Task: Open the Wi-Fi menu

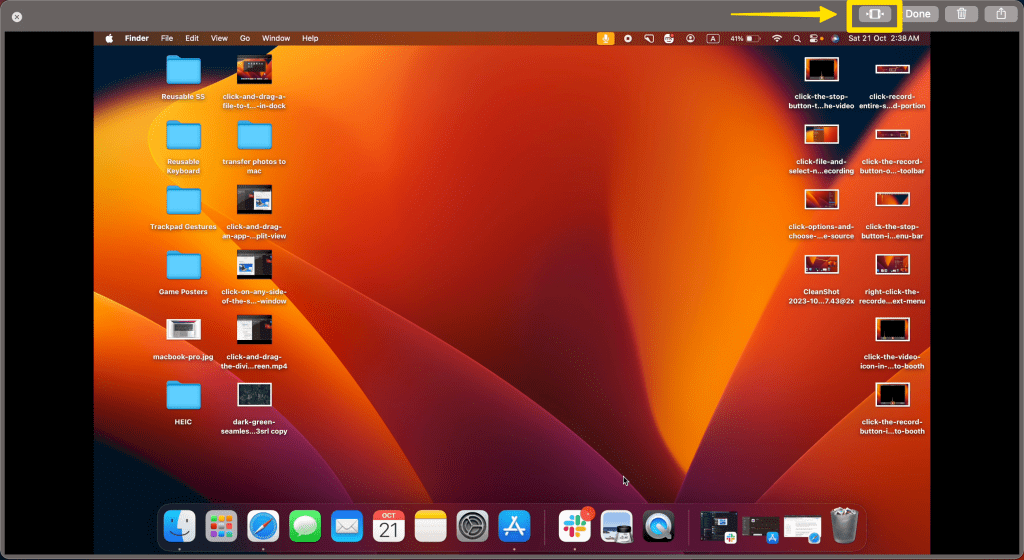Action: pyautogui.click(x=776, y=39)
